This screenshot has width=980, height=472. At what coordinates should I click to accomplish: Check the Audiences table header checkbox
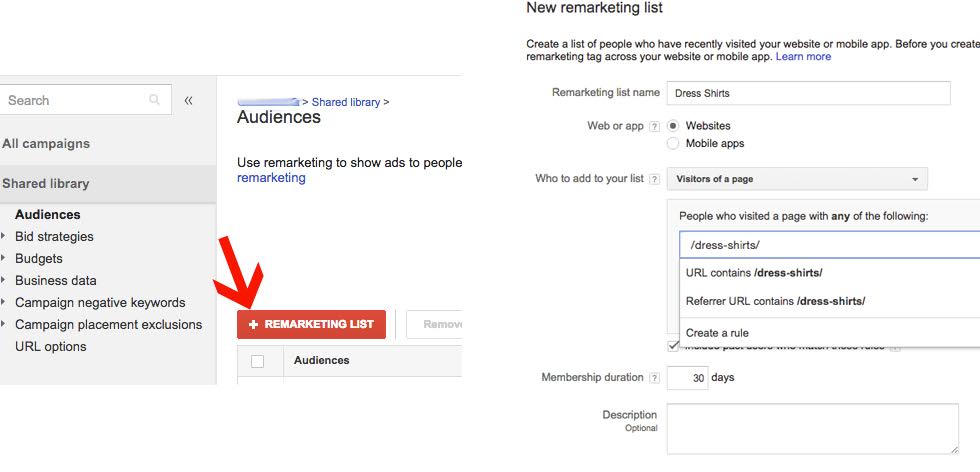(257, 361)
